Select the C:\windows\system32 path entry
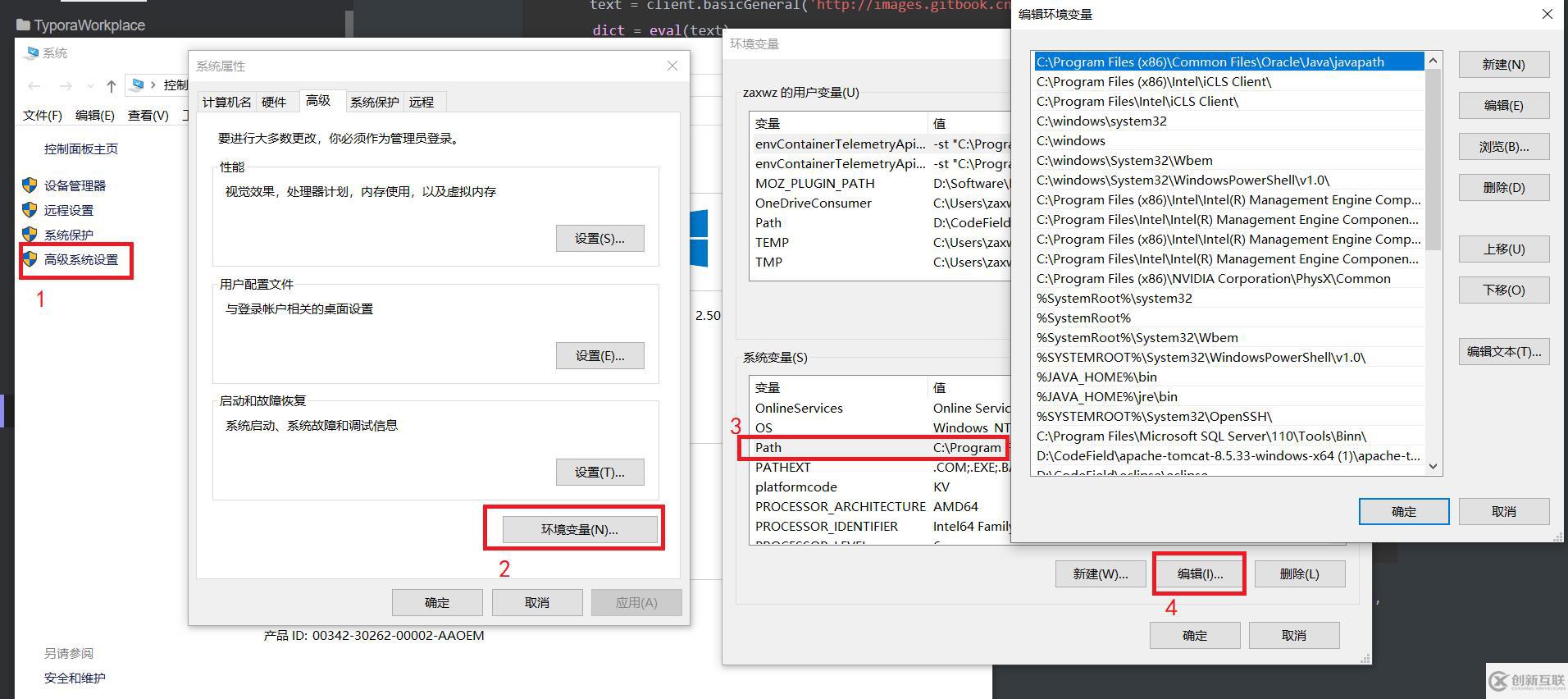This screenshot has width=1568, height=699. point(1228,121)
